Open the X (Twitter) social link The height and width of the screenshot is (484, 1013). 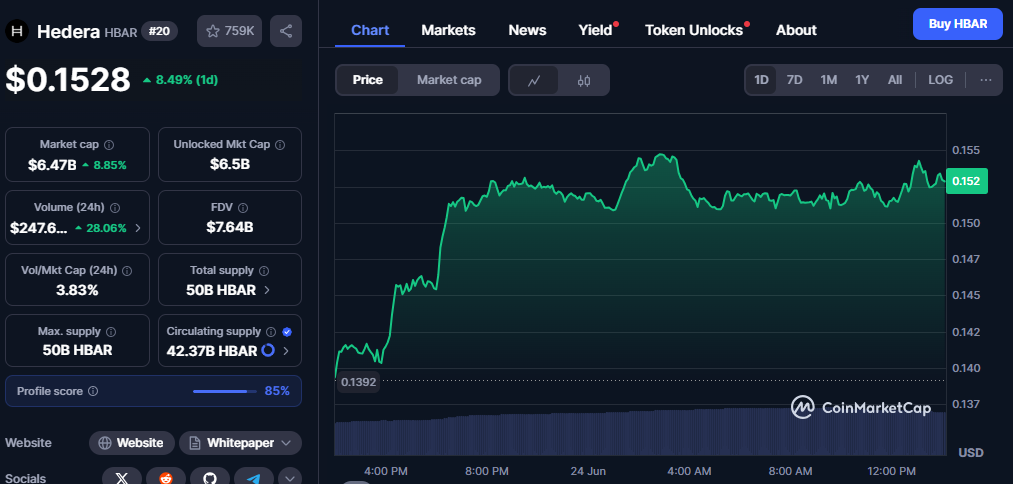click(x=122, y=478)
